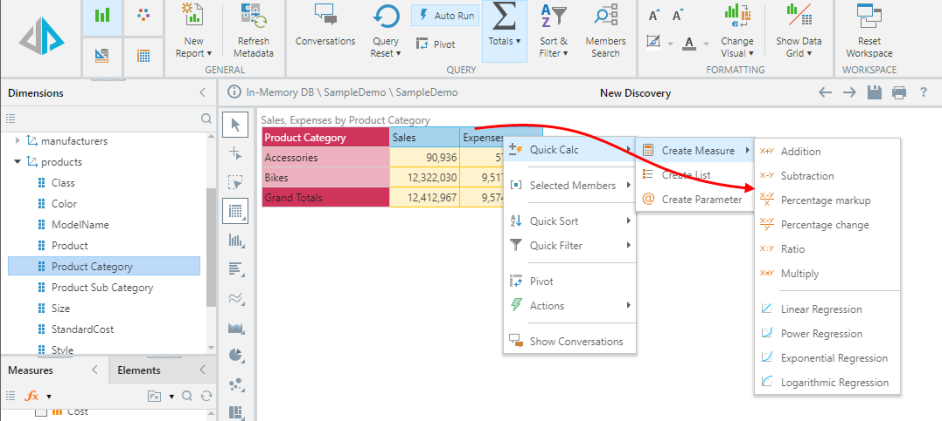Choose the Ratio quick calc
942x421 pixels.
click(x=827, y=249)
